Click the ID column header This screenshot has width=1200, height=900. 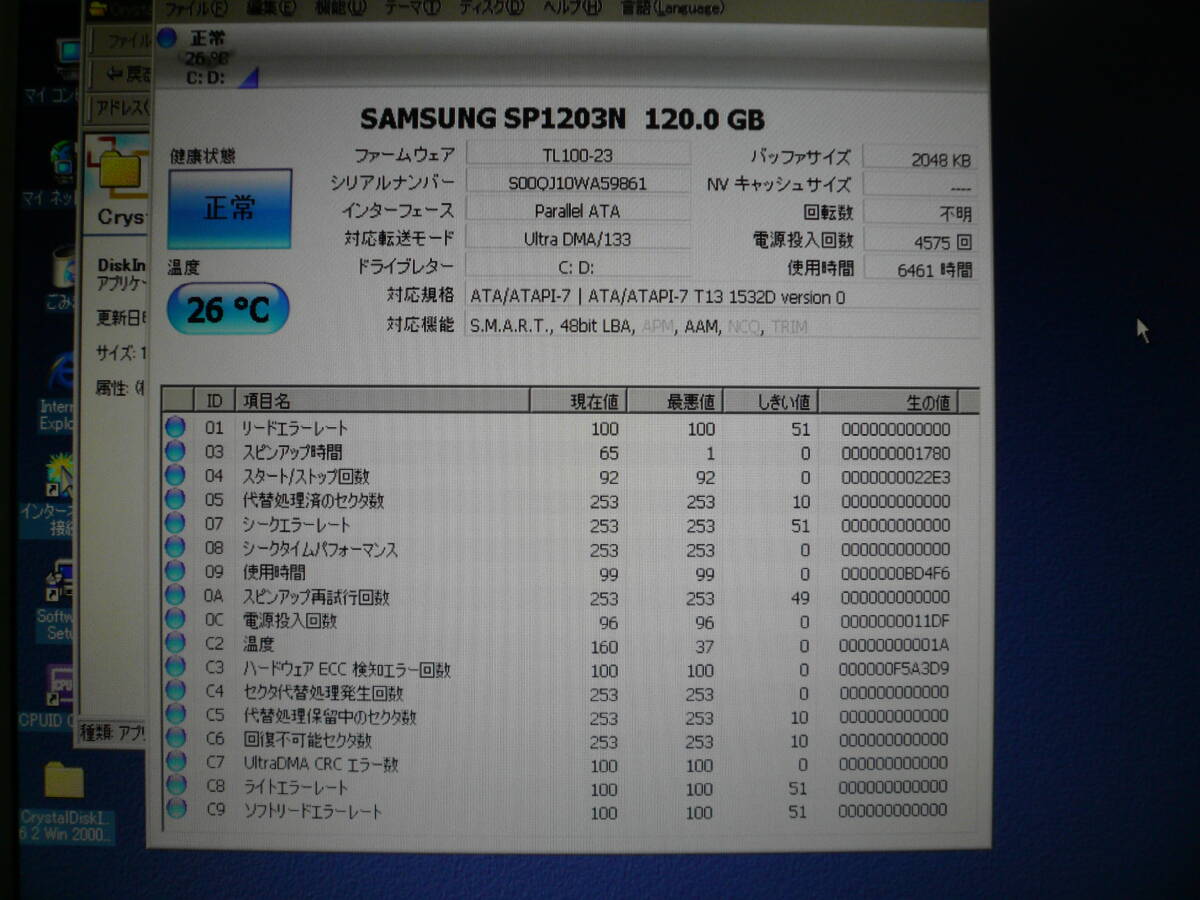(x=214, y=401)
